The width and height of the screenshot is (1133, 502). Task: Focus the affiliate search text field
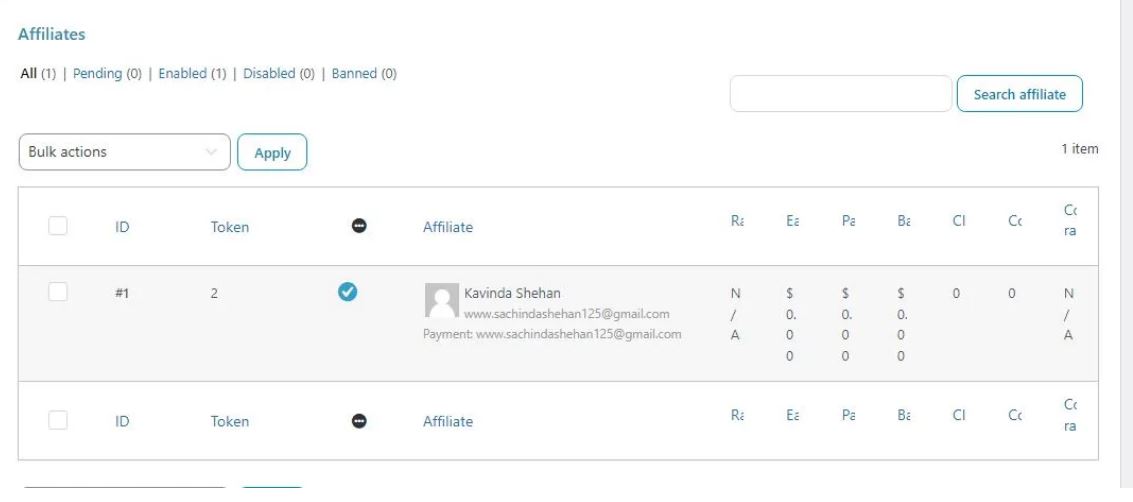pyautogui.click(x=840, y=94)
